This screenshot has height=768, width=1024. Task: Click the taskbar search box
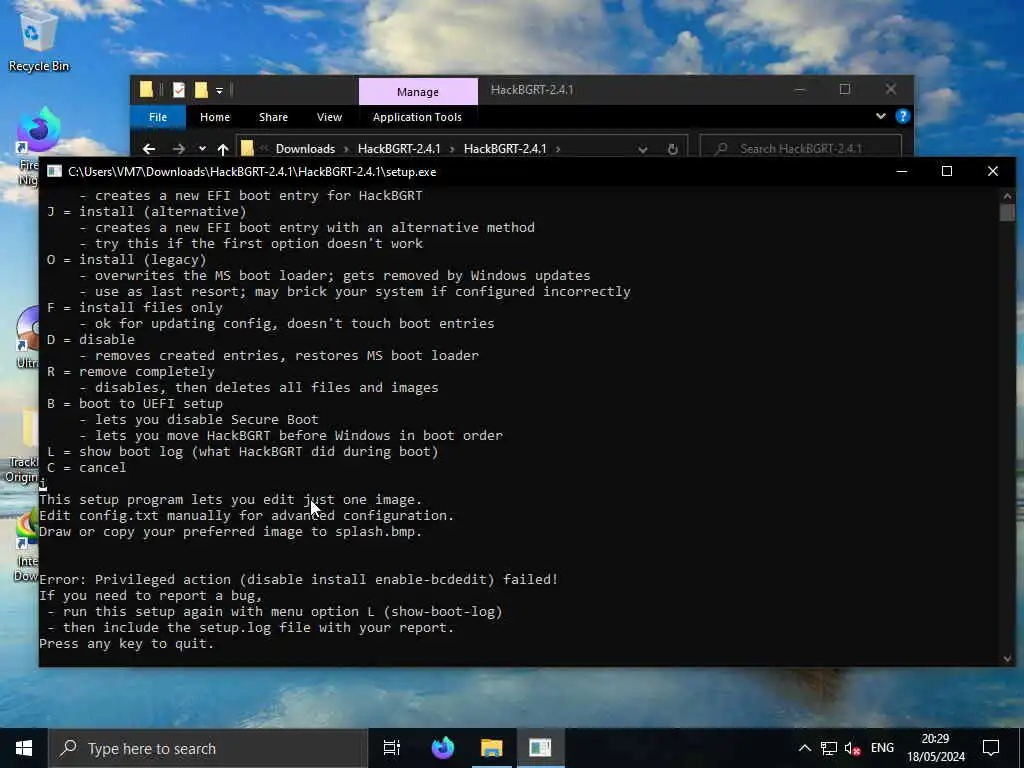pyautogui.click(x=208, y=748)
